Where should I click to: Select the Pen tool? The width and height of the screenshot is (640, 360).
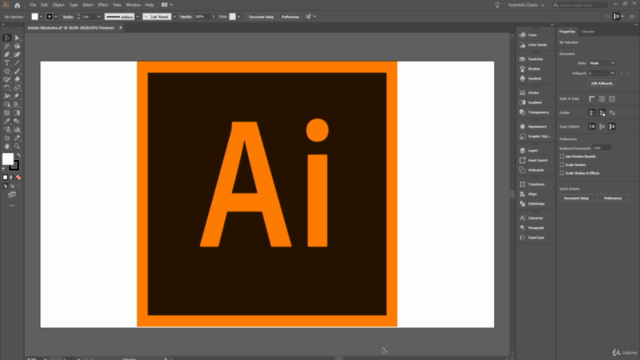point(7,54)
